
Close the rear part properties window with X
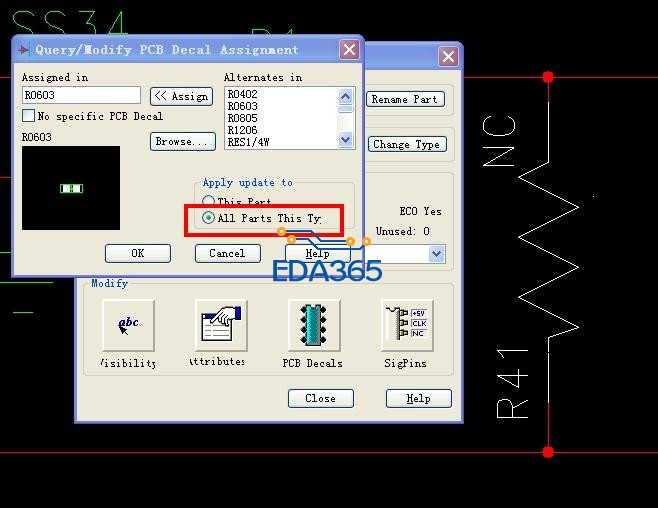449,56
